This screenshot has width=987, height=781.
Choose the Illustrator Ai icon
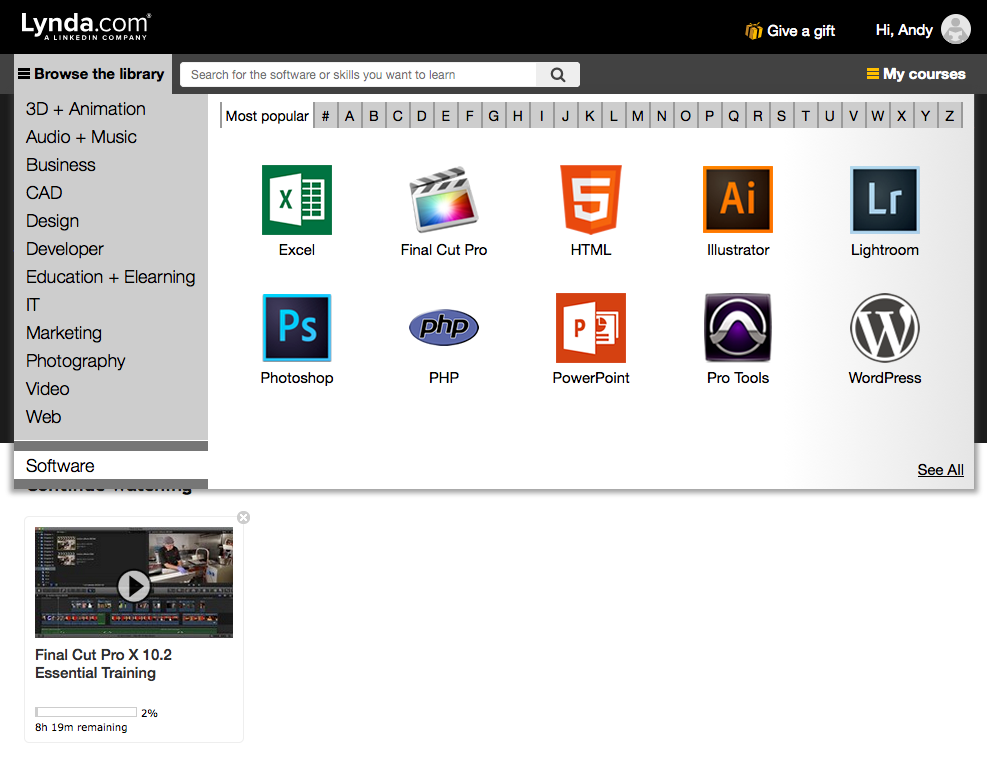pyautogui.click(x=738, y=199)
